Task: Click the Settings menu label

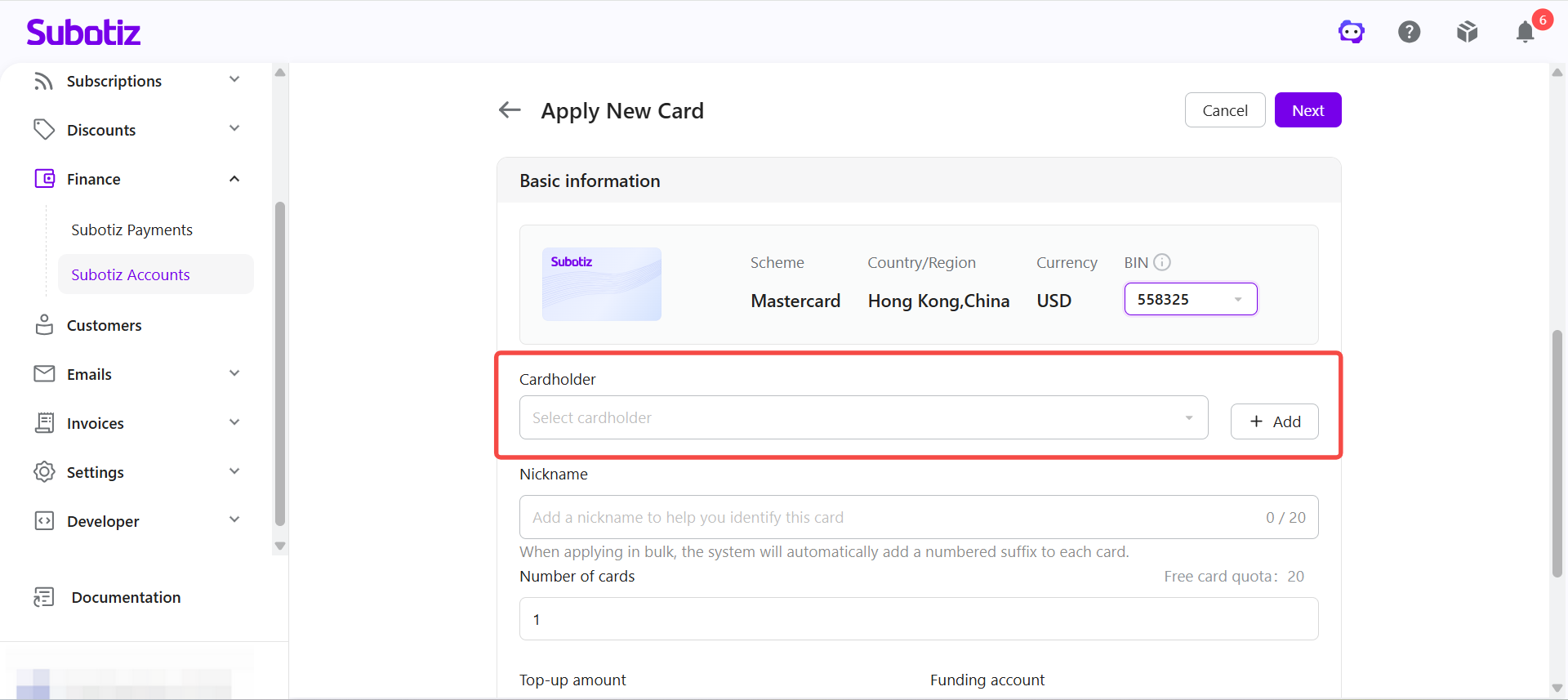Action: coord(96,472)
